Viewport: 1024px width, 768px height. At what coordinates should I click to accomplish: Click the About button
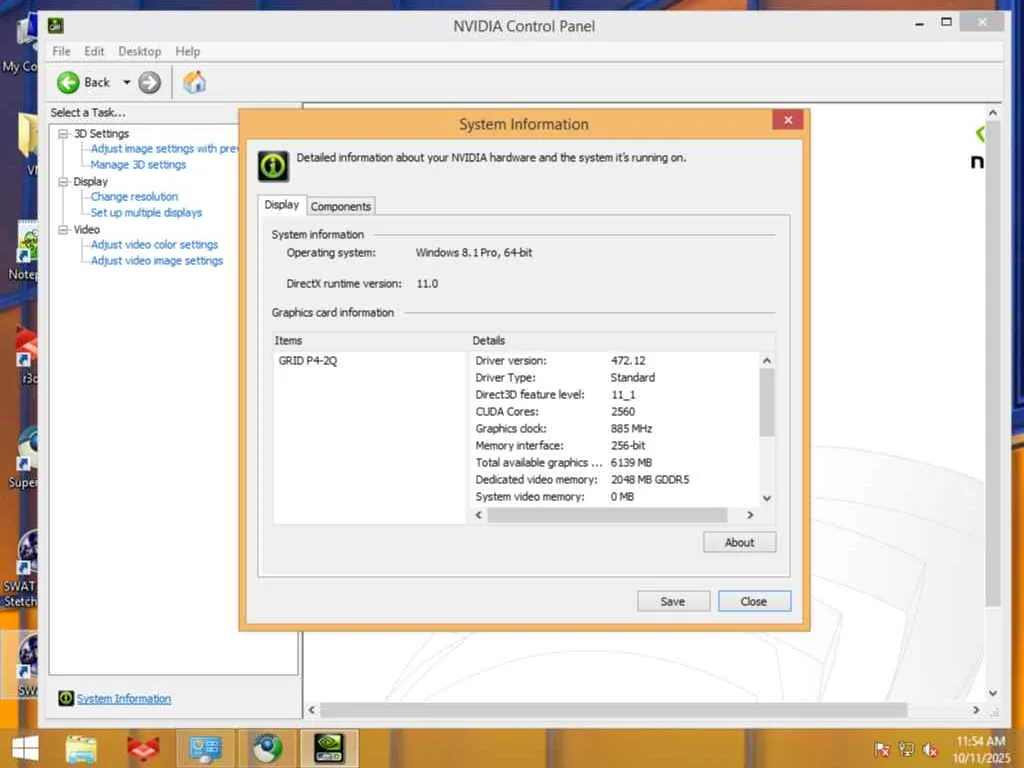click(x=739, y=543)
